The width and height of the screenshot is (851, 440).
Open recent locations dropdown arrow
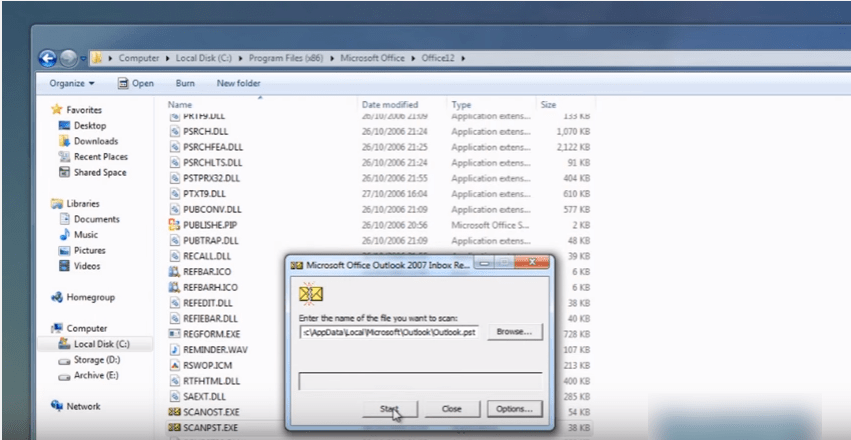click(x=83, y=58)
